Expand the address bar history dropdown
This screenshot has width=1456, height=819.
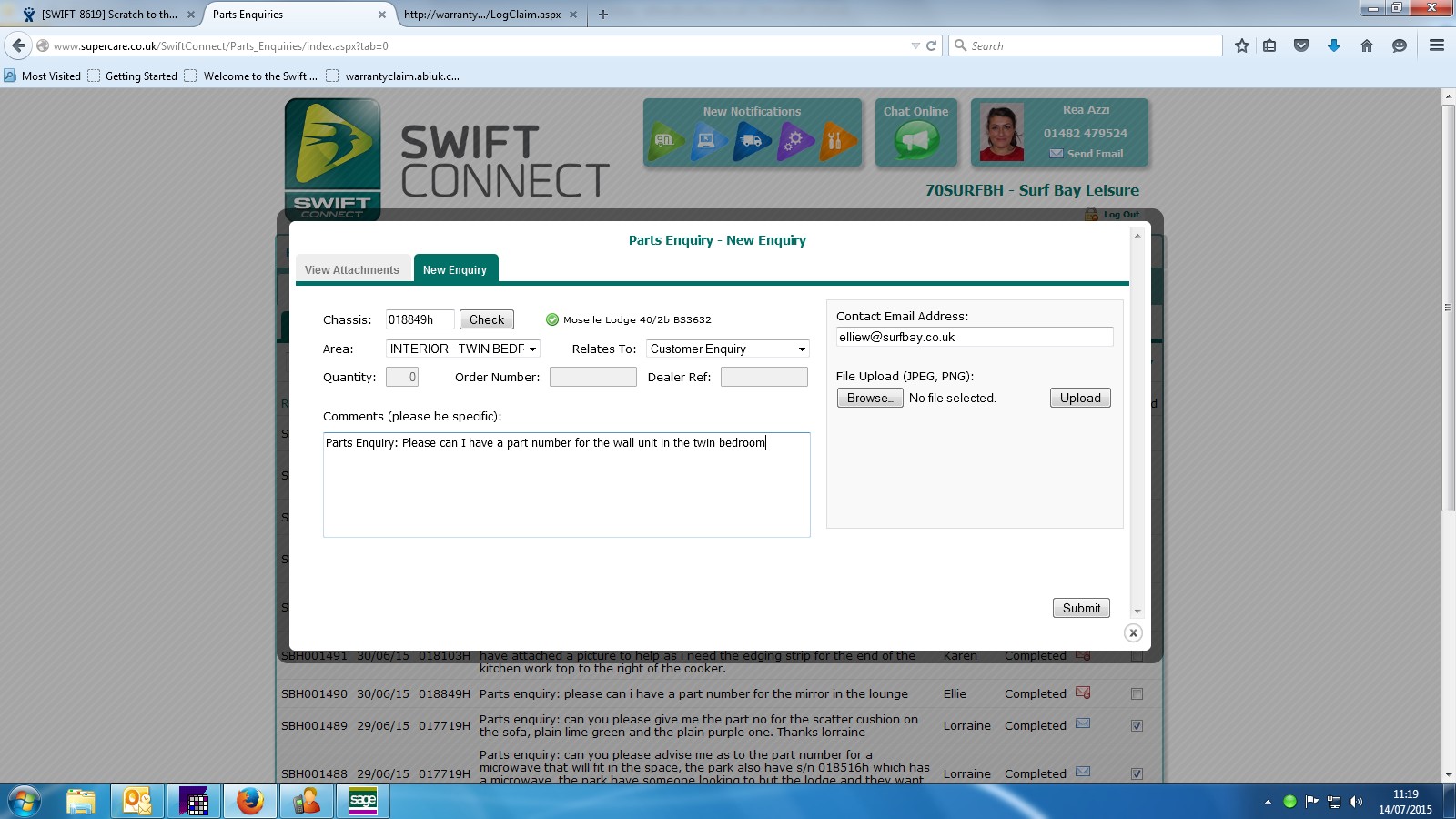click(x=915, y=45)
